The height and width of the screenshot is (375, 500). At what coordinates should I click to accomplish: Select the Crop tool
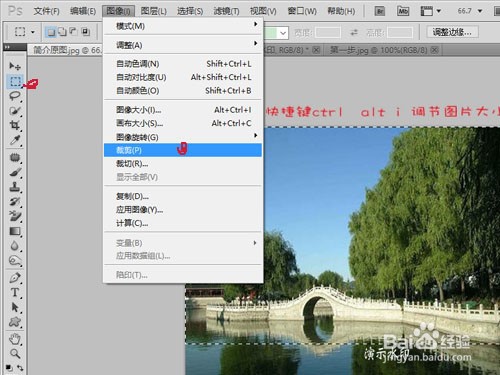15,125
